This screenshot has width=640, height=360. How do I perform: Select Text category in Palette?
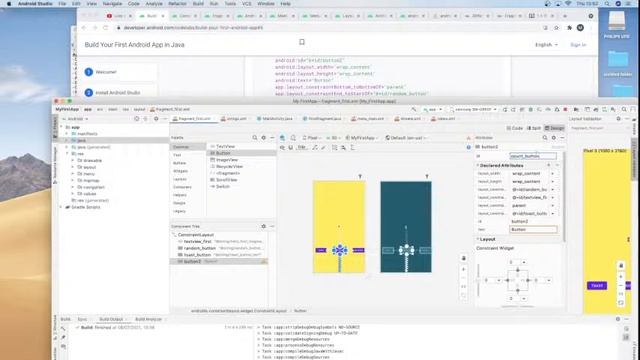pyautogui.click(x=177, y=155)
